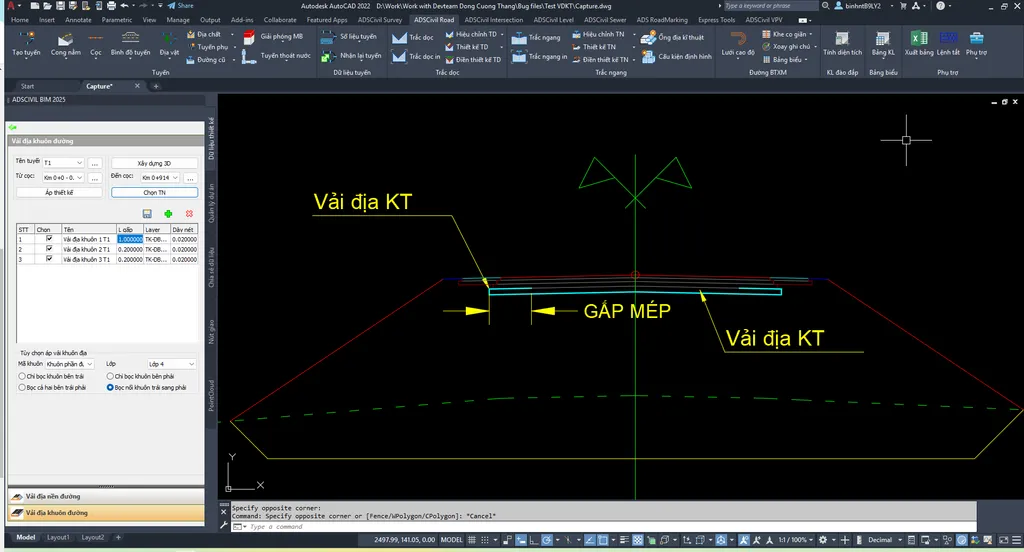Switch to the Annotate ribbon tab
This screenshot has width=1024, height=552.
[x=78, y=20]
